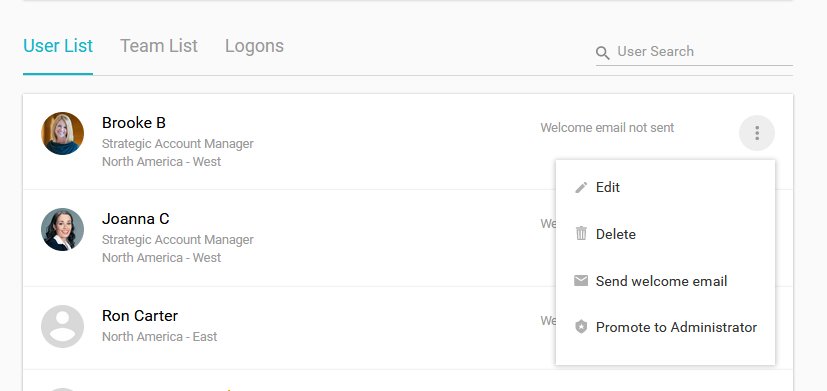
Task: Click Ron Carter's default avatar placeholder
Action: (62, 326)
